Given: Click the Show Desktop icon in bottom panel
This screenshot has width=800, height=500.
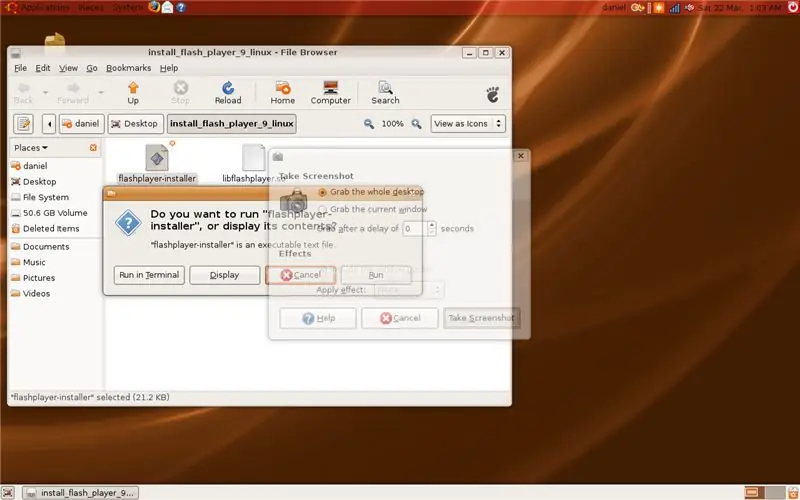Looking at the screenshot, I should (x=8, y=493).
